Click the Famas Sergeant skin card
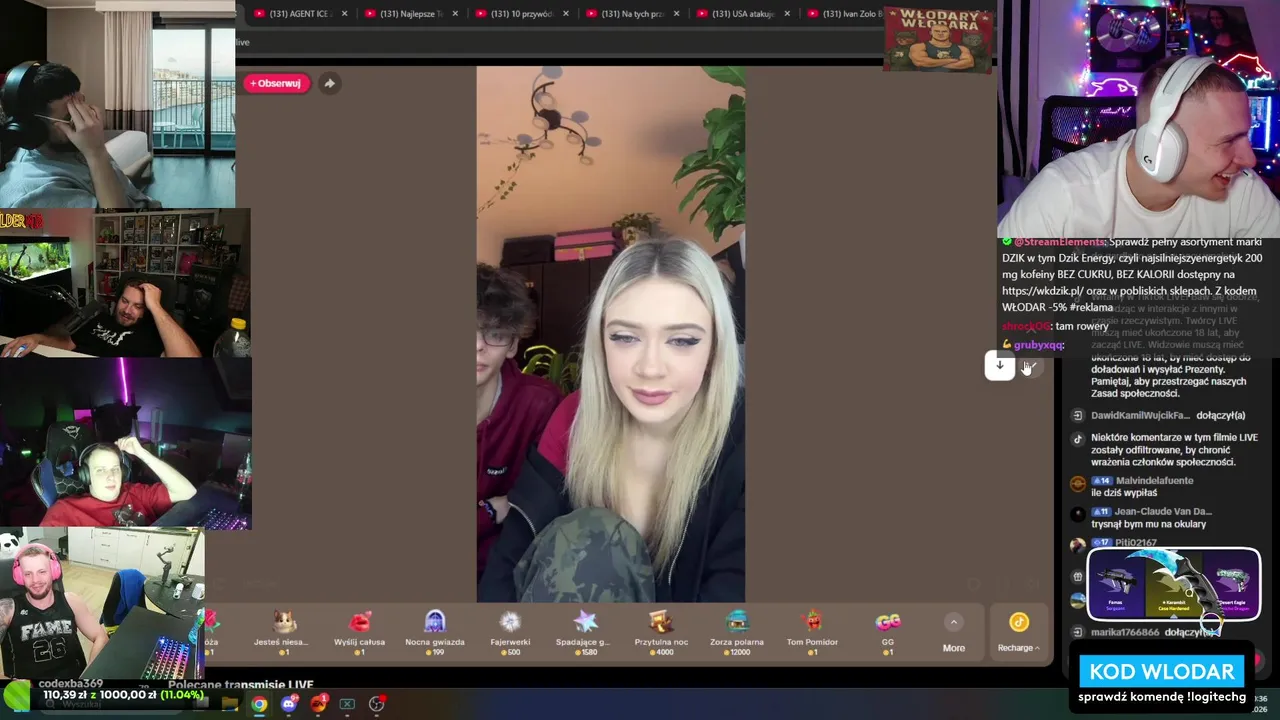Viewport: 1280px width, 720px height. click(1116, 586)
